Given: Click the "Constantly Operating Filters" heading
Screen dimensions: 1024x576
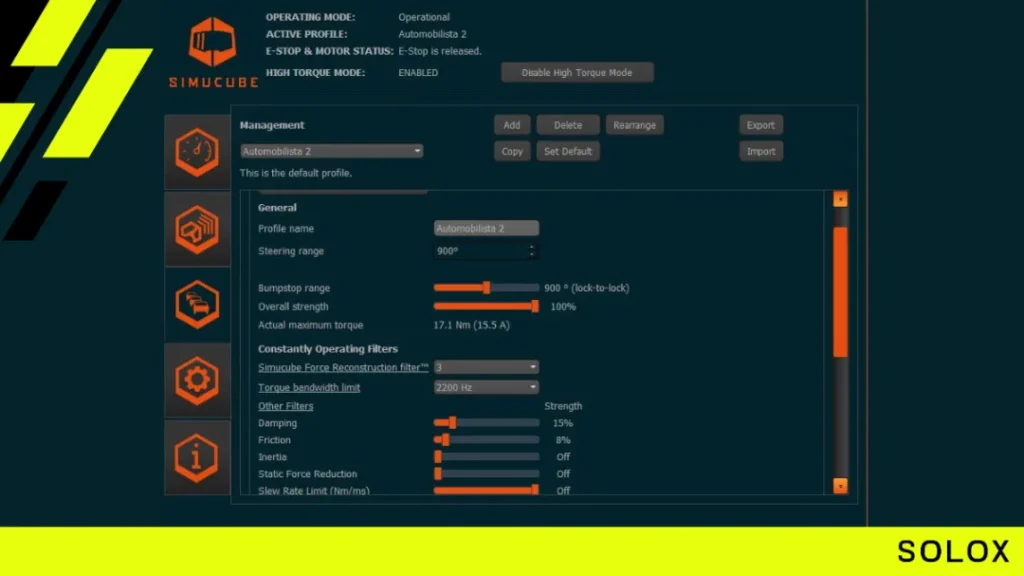Looking at the screenshot, I should pyautogui.click(x=328, y=349).
